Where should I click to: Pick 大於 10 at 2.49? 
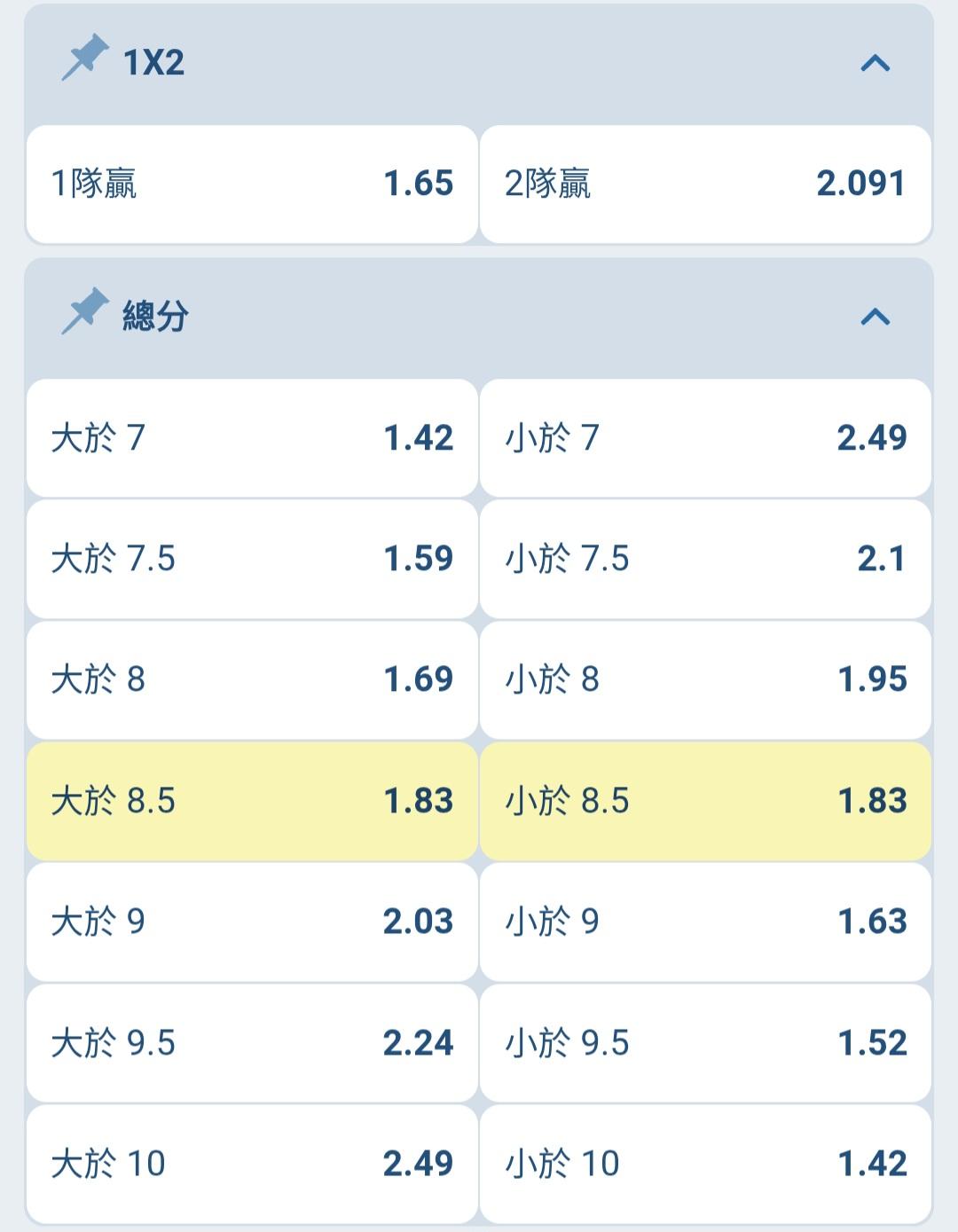[252, 1164]
